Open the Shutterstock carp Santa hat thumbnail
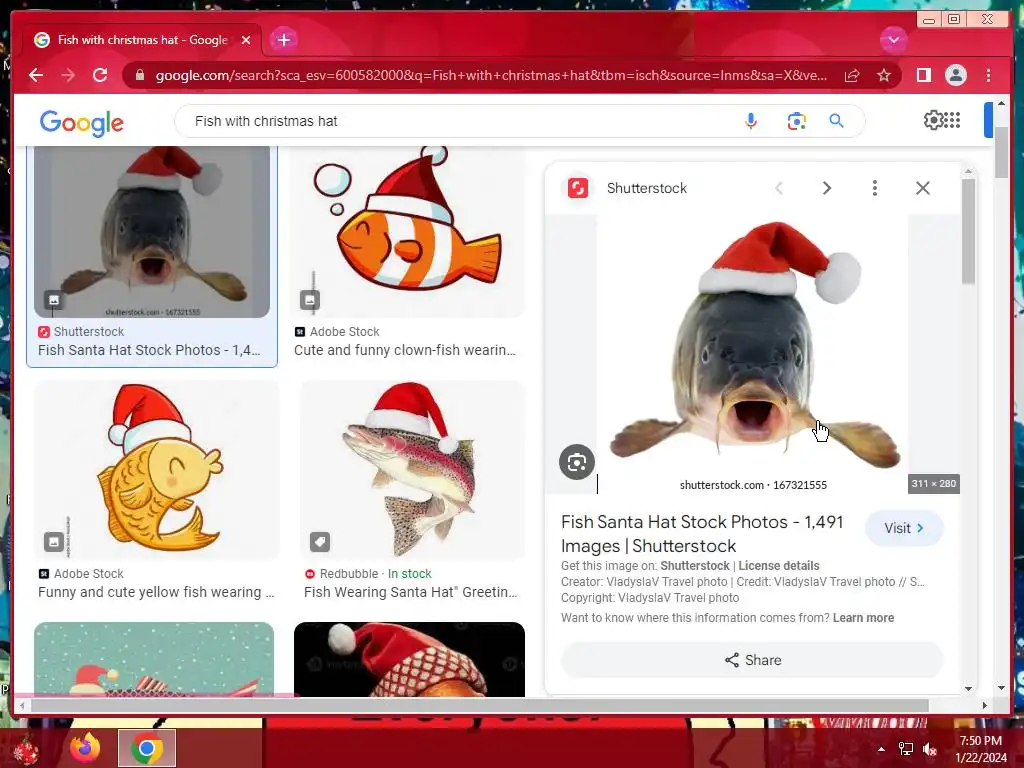The height and width of the screenshot is (768, 1024). (152, 232)
